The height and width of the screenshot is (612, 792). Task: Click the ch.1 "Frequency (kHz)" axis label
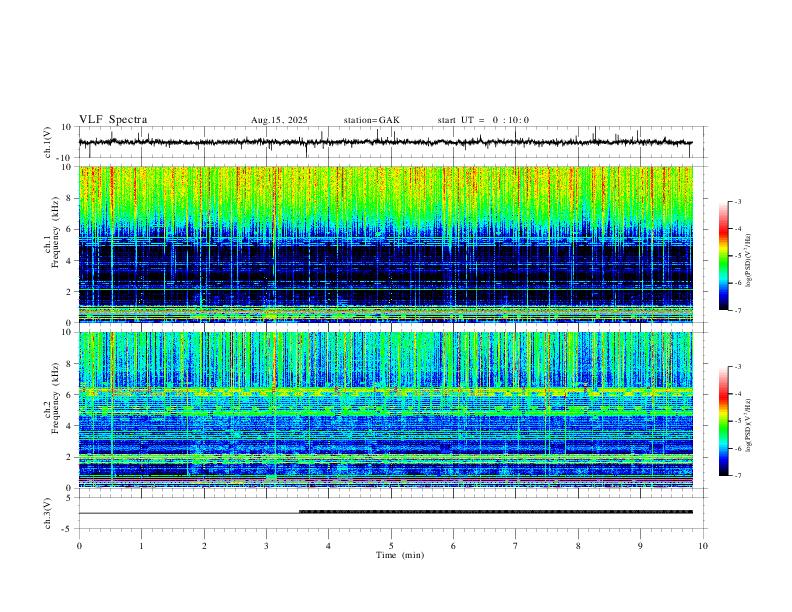coord(55,233)
